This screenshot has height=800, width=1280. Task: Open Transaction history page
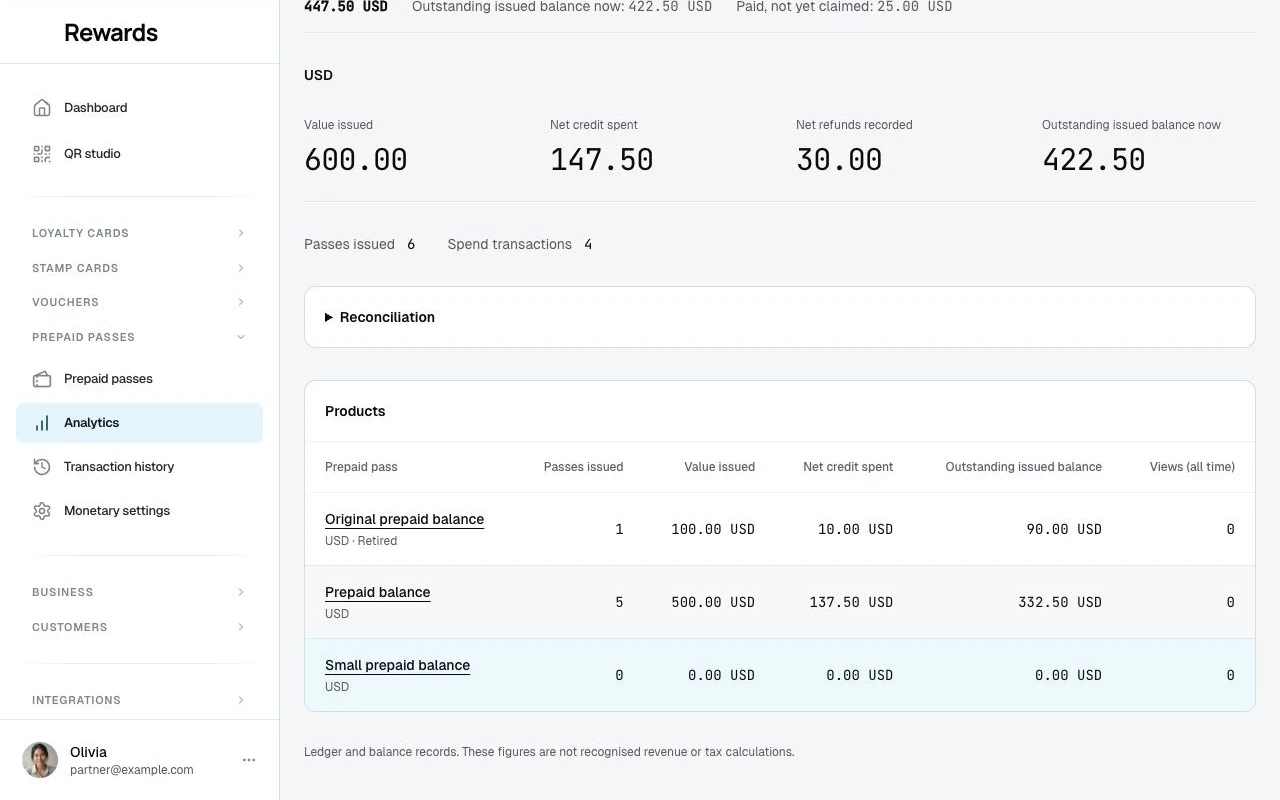point(139,467)
